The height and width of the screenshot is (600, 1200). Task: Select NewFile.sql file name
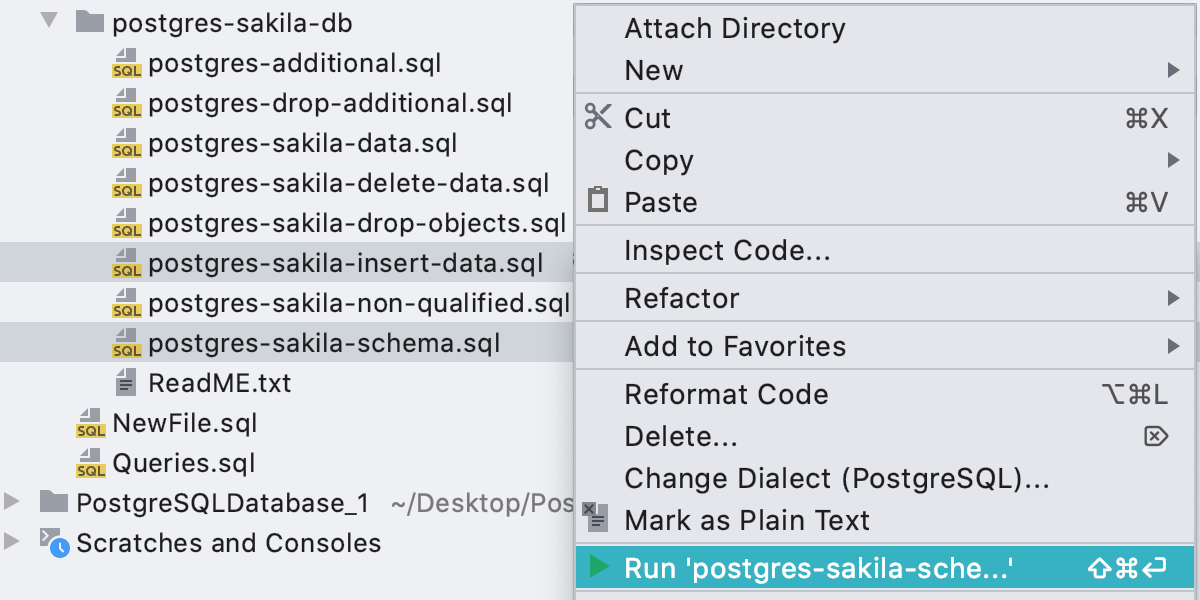pos(185,423)
